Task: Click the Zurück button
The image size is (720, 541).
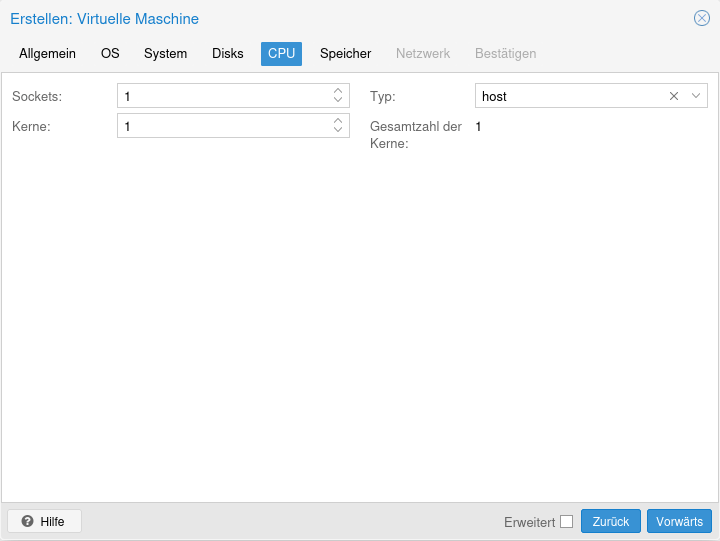Action: pyautogui.click(x=610, y=521)
